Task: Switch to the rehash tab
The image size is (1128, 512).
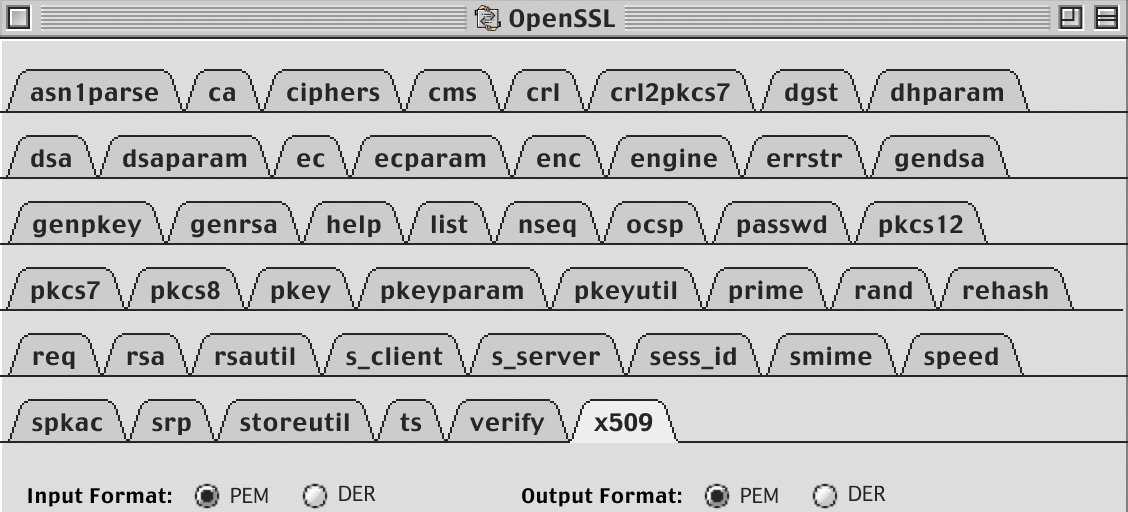Action: 1006,290
